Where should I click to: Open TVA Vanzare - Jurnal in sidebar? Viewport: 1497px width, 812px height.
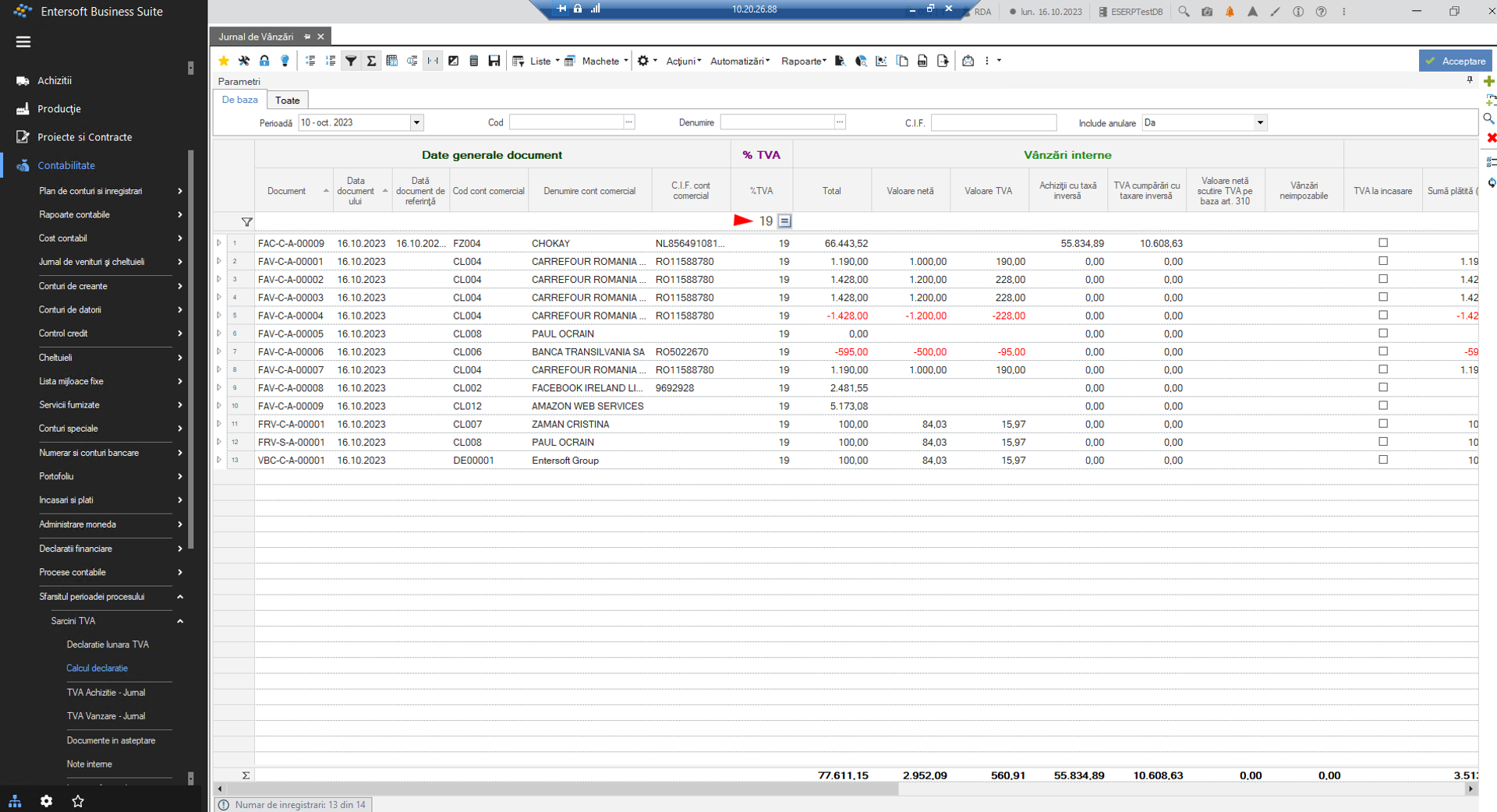106,716
